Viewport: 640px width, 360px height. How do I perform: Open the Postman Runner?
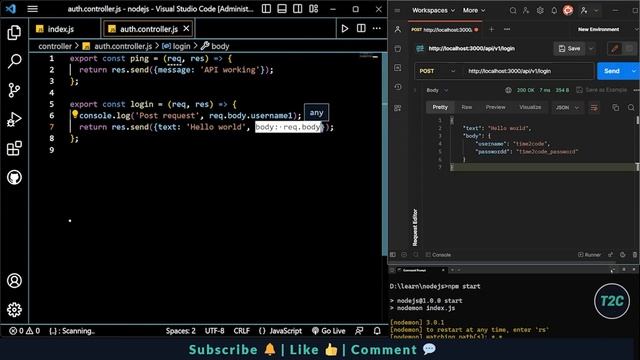[x=589, y=255]
